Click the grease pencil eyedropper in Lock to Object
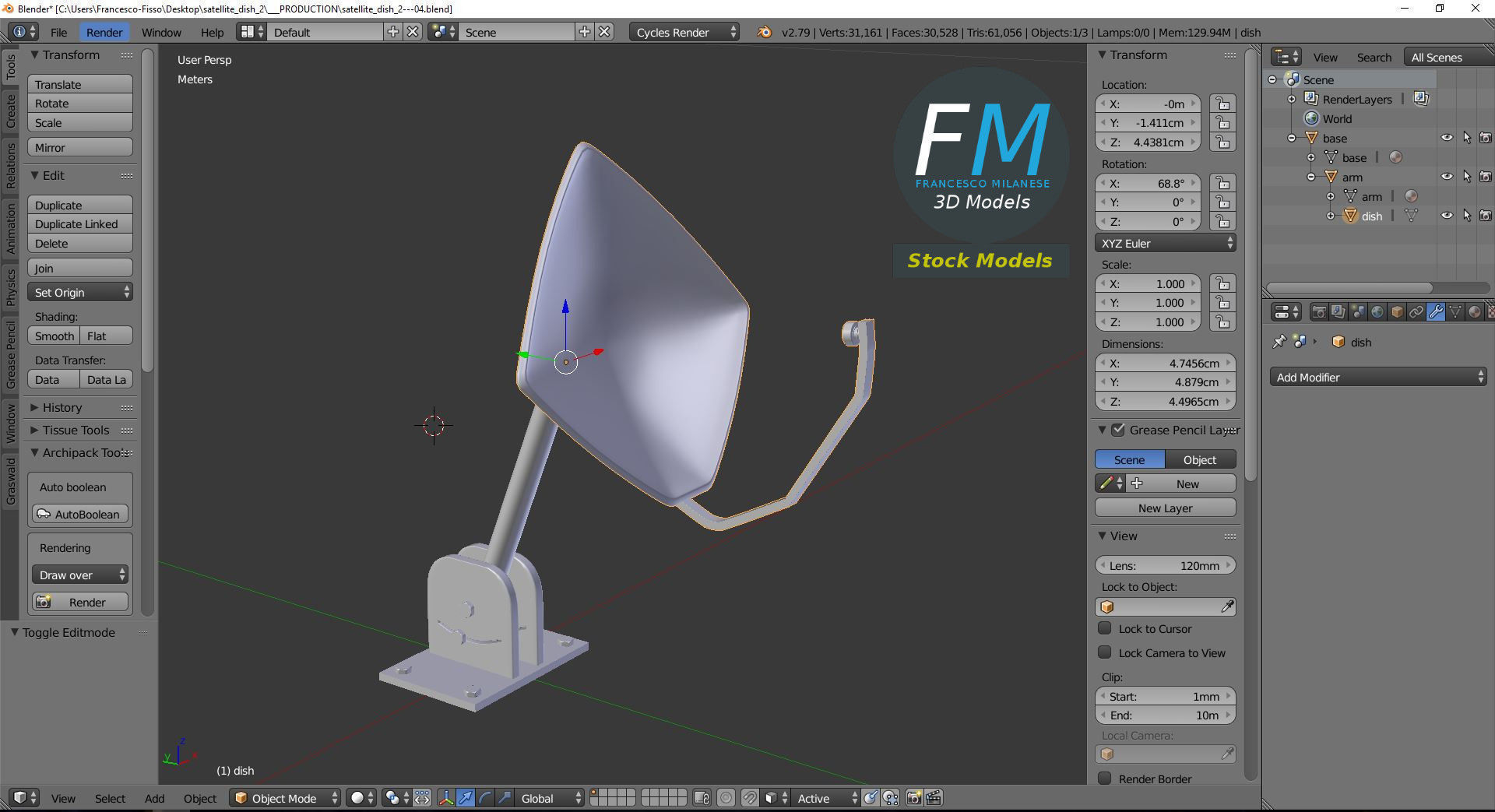Viewport: 1495px width, 812px height. [1227, 606]
